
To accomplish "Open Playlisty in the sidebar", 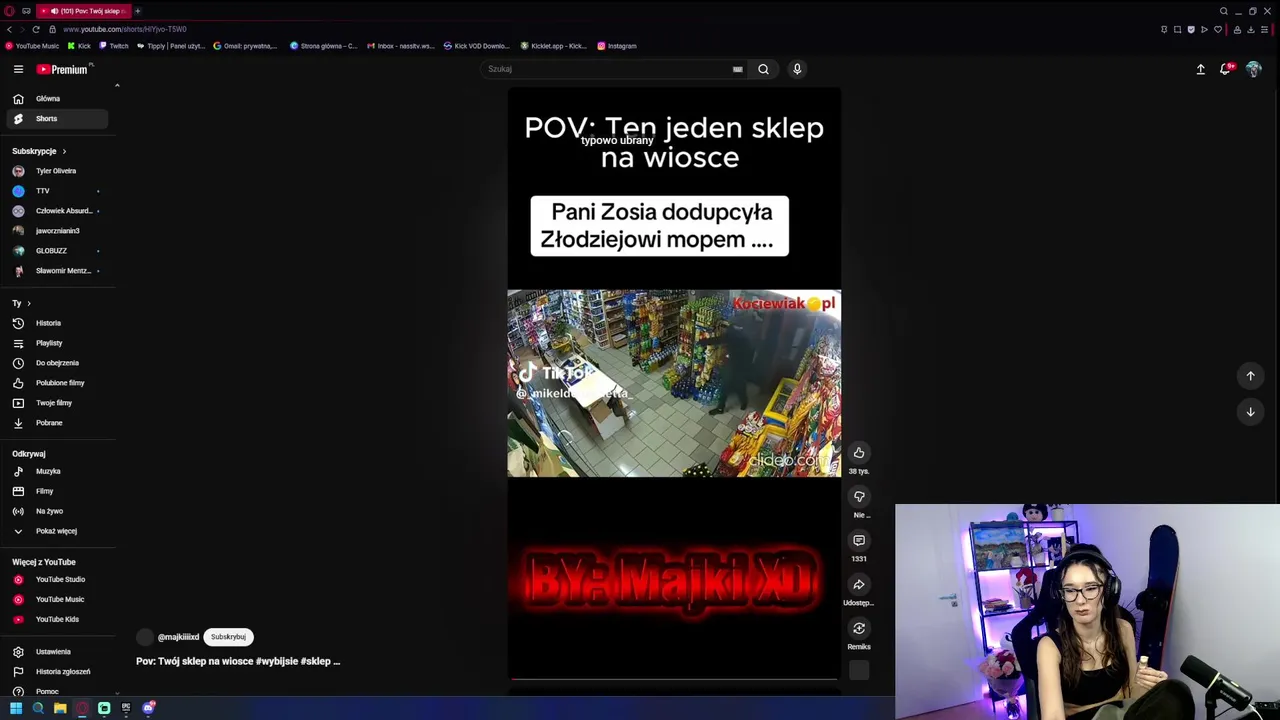I will (x=57, y=343).
